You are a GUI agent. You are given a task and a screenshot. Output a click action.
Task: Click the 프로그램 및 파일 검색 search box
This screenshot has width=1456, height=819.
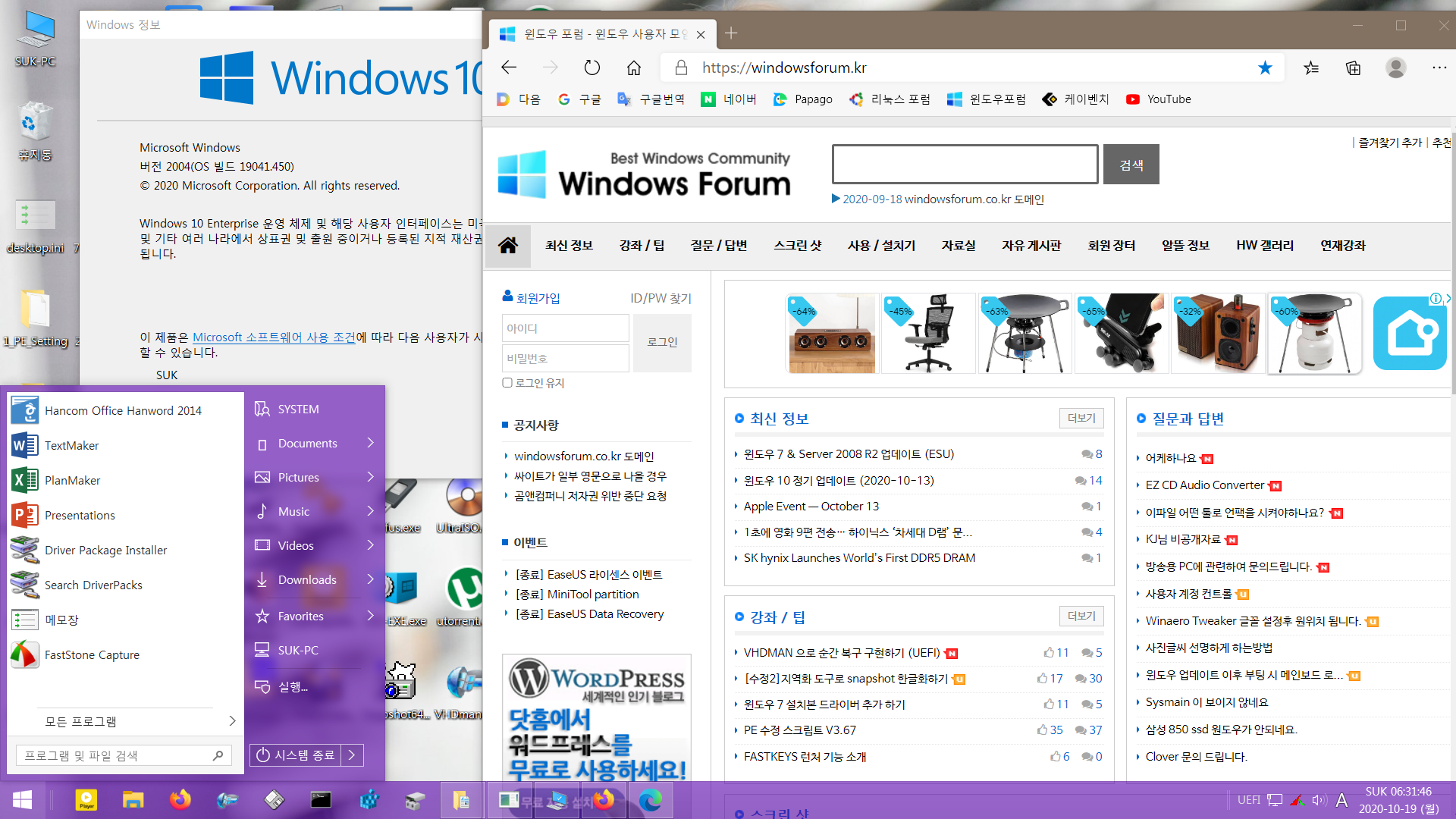[124, 755]
